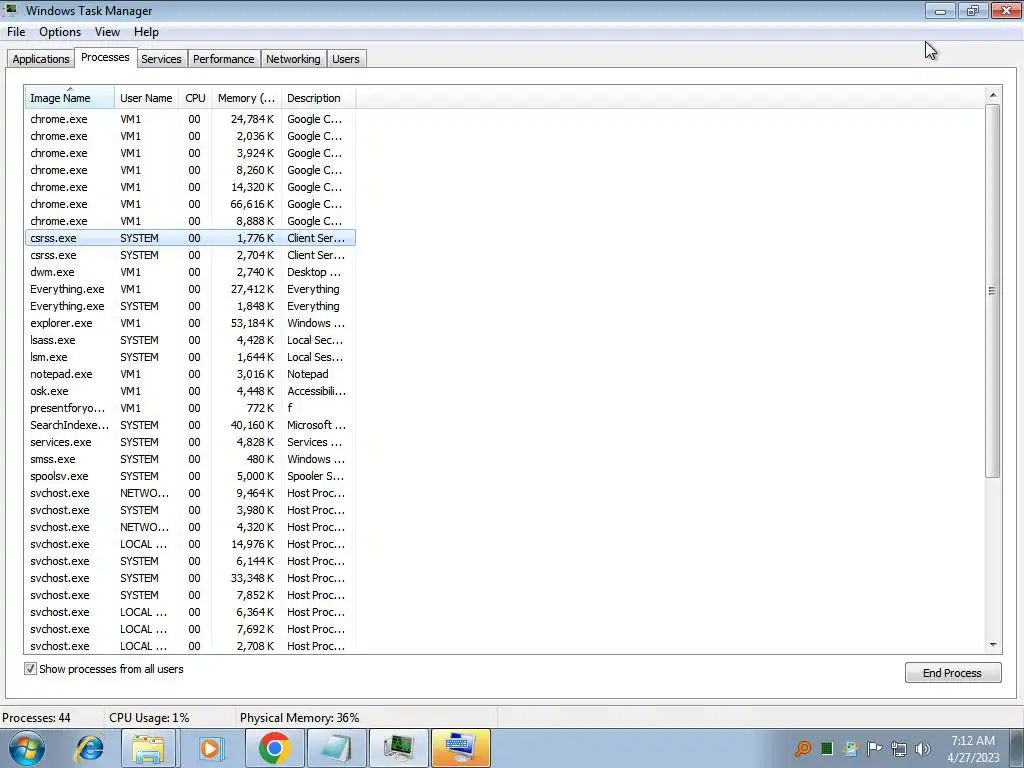
Task: Open On-Screen Keyboard taskbar icon
Action: click(x=460, y=748)
